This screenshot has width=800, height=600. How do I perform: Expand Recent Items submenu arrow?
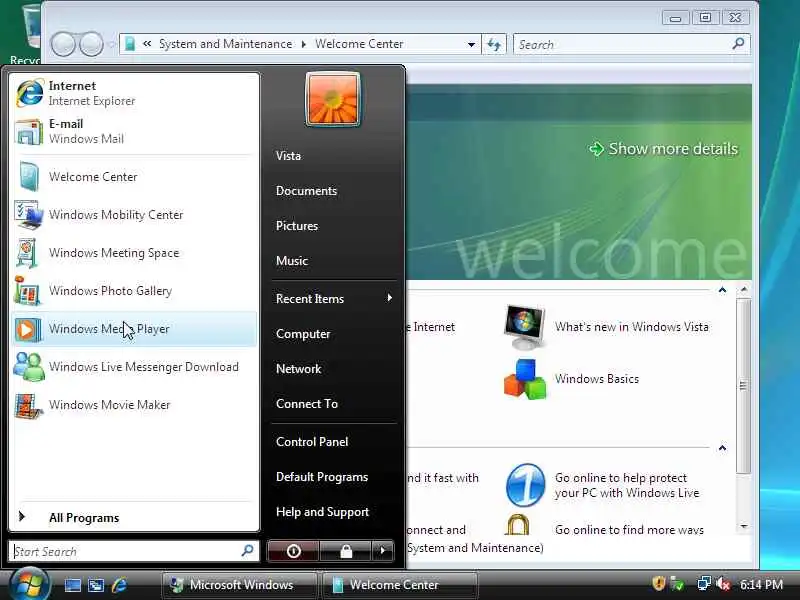pos(390,297)
